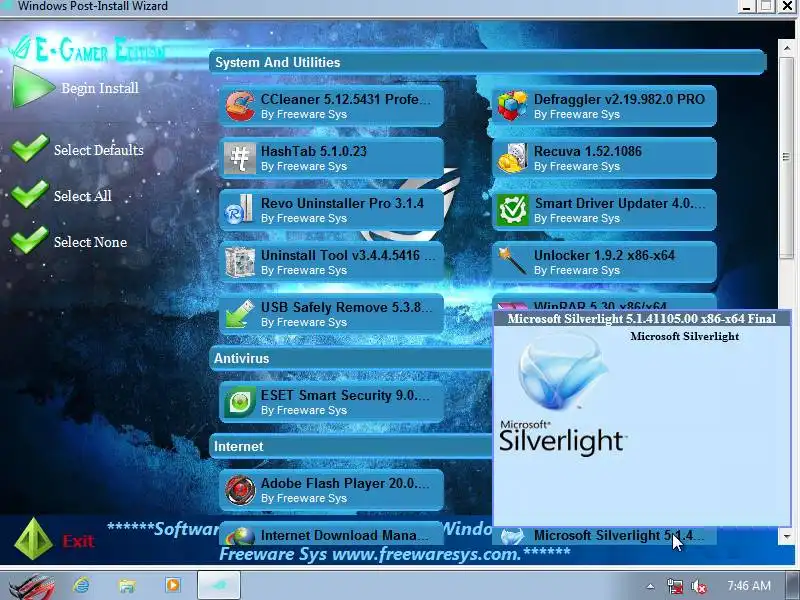Click the green Exit diamond icon
The height and width of the screenshot is (600, 800).
coord(34,539)
